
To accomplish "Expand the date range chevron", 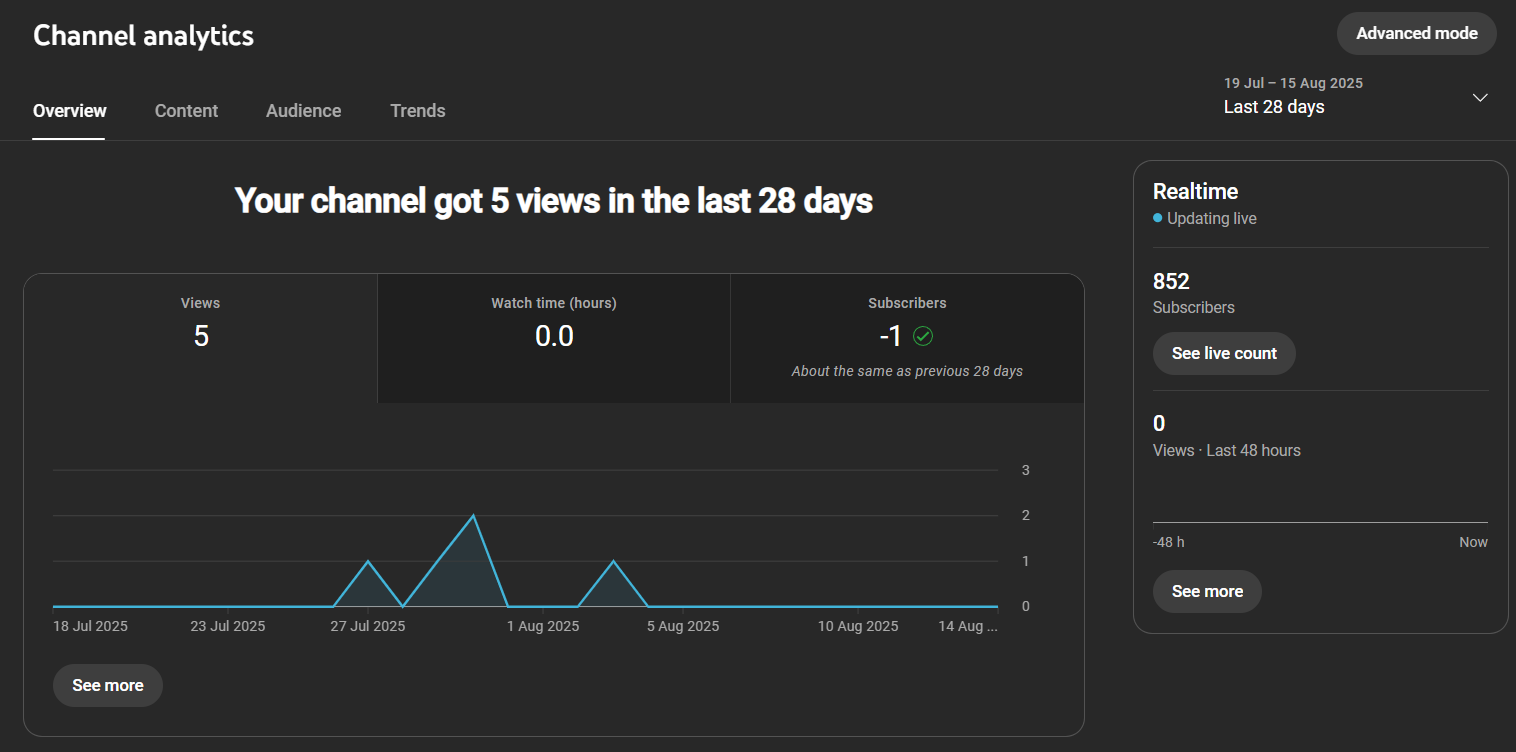I will click(x=1479, y=97).
